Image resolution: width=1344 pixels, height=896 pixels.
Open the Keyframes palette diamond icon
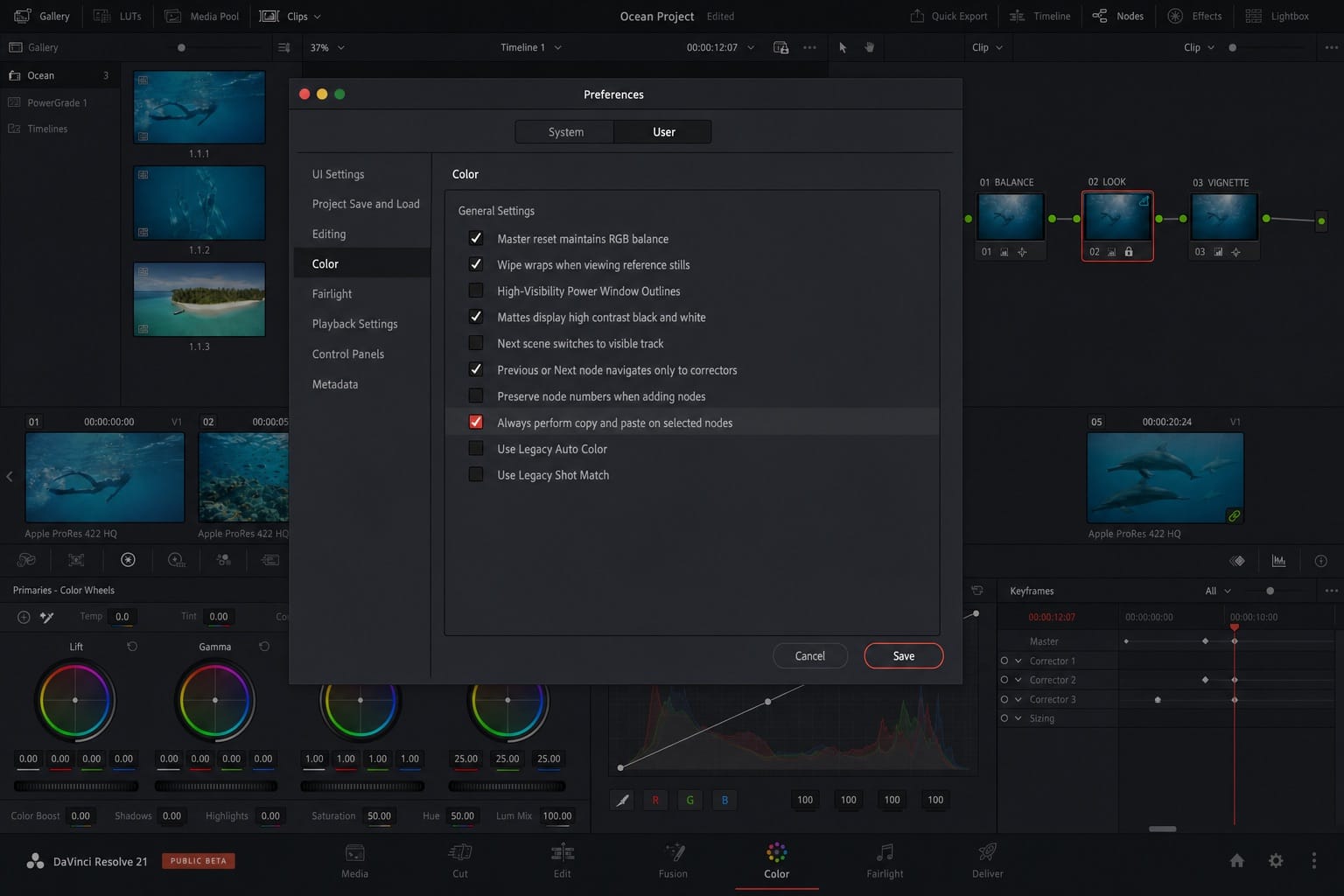click(x=1237, y=561)
